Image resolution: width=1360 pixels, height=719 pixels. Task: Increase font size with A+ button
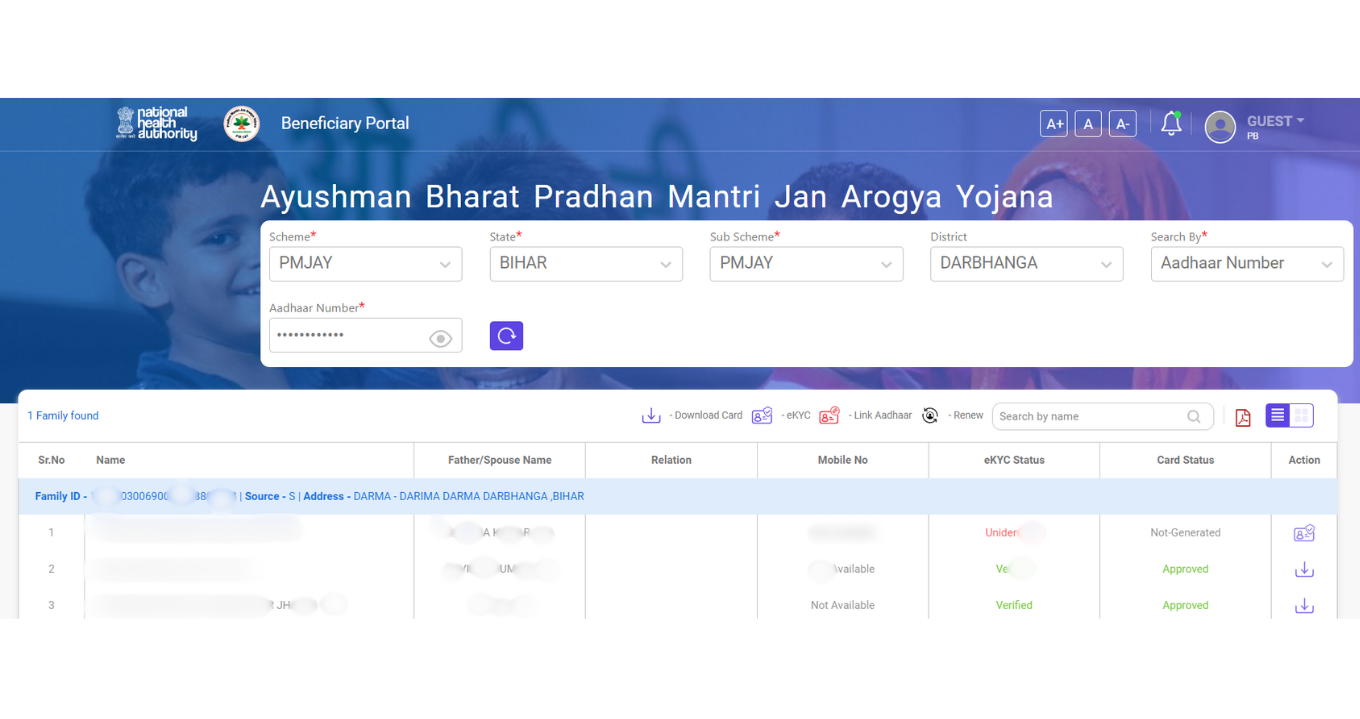click(x=1054, y=124)
